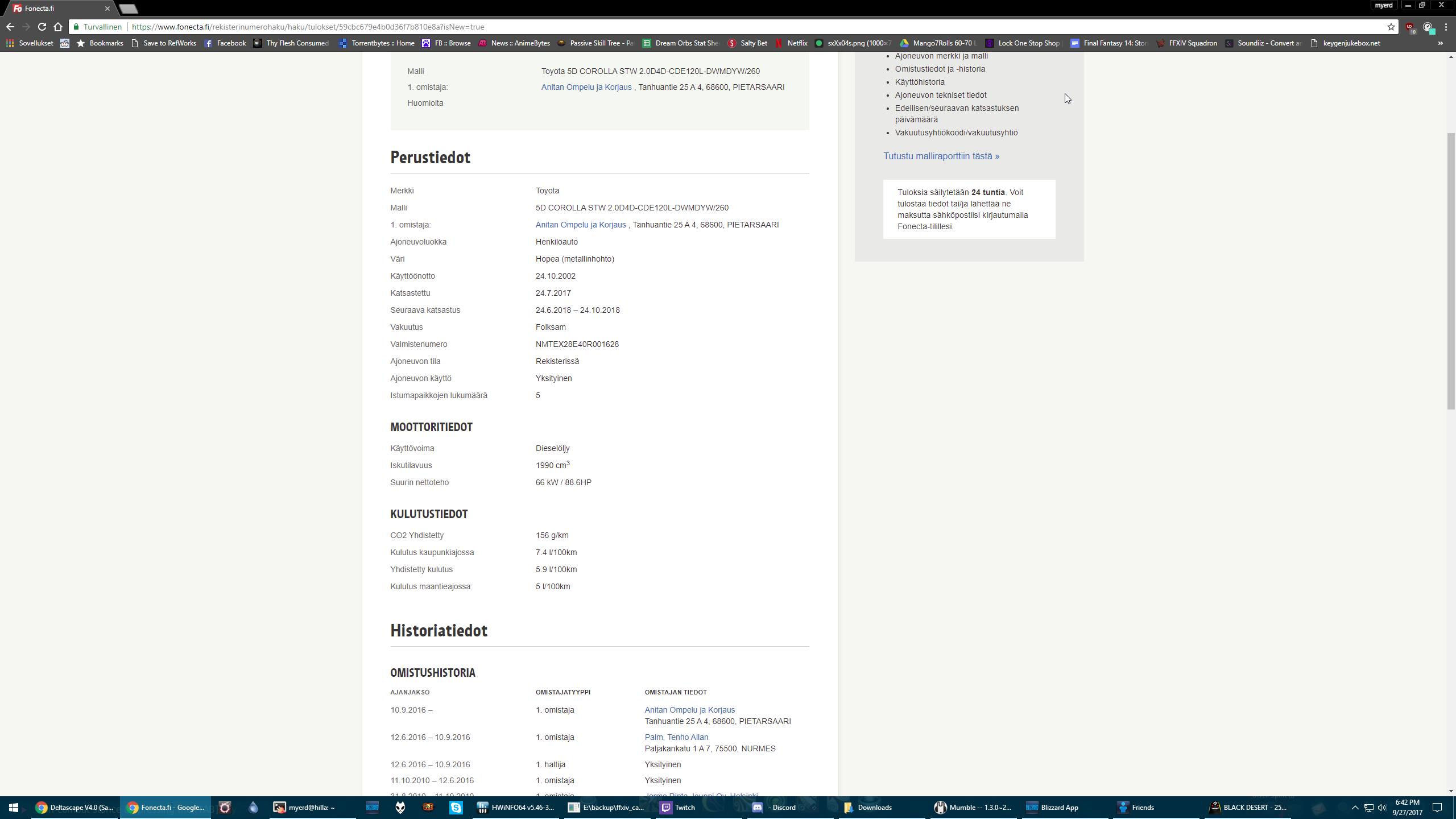This screenshot has width=1456, height=819.
Task: Open the Blizzard icon-only taskbar button
Action: pyautogui.click(x=373, y=808)
